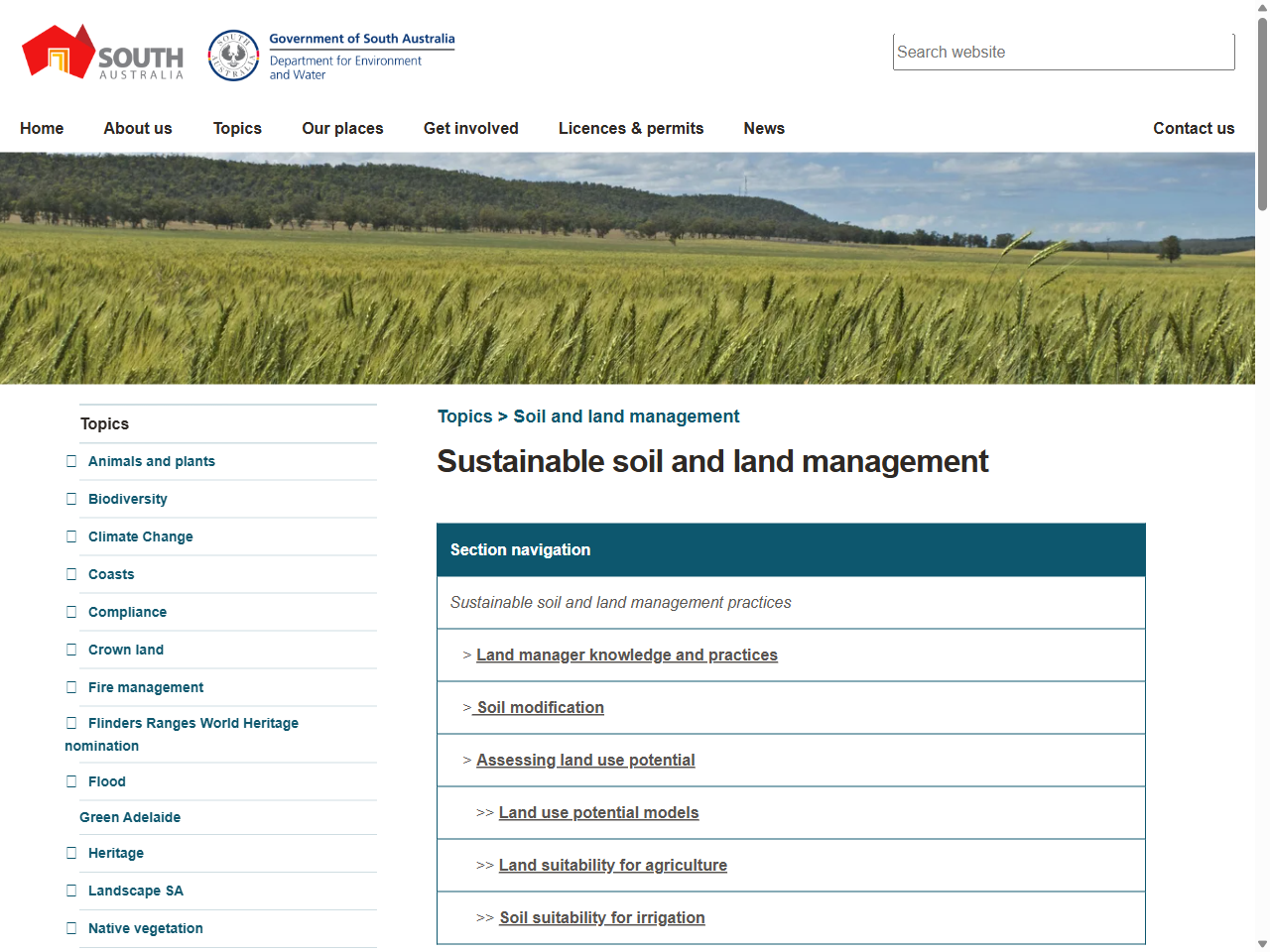Go to the News section
1270x952 pixels.
[764, 128]
